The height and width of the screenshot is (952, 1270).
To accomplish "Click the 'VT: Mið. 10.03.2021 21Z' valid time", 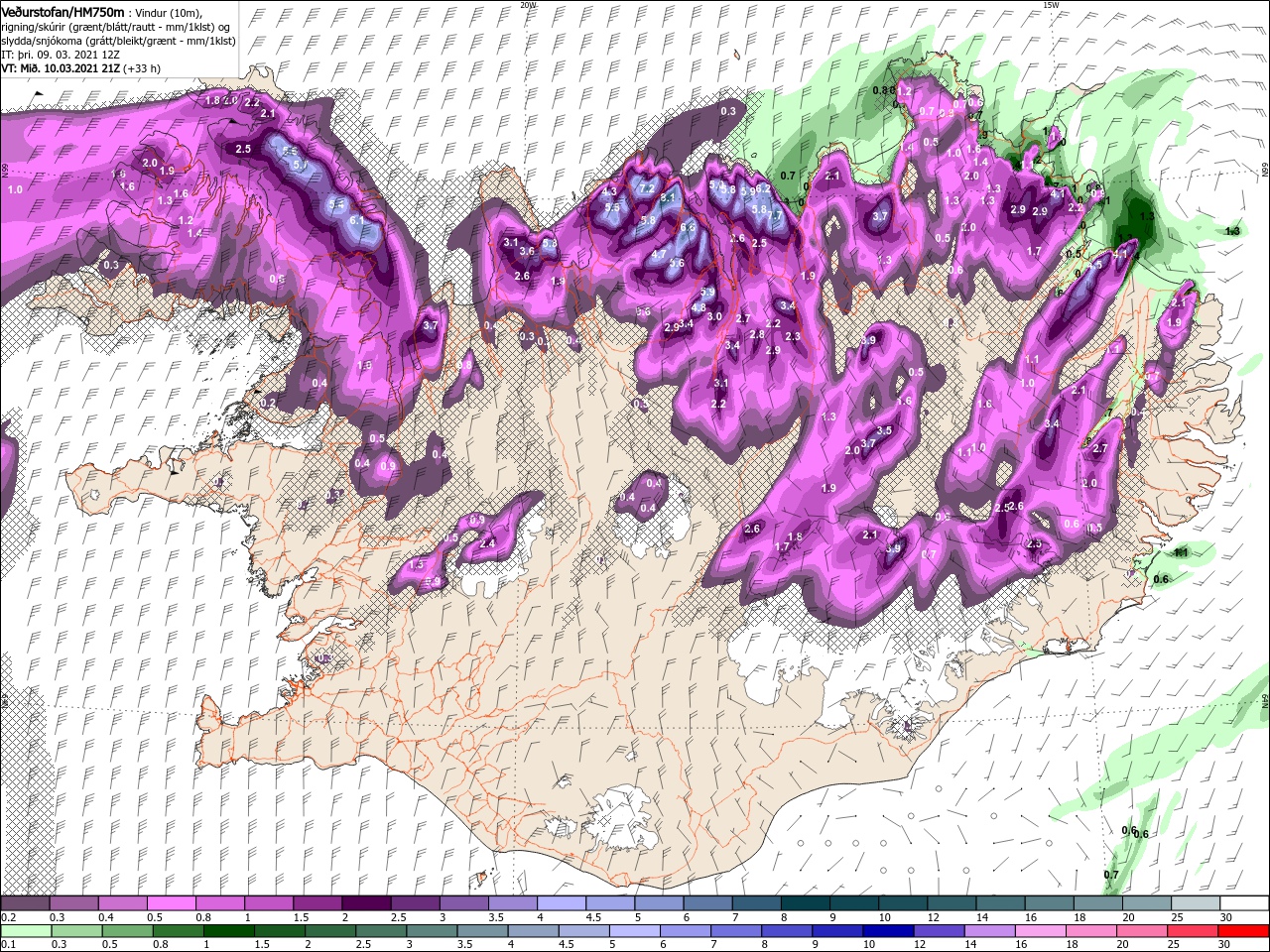I will [x=61, y=68].
